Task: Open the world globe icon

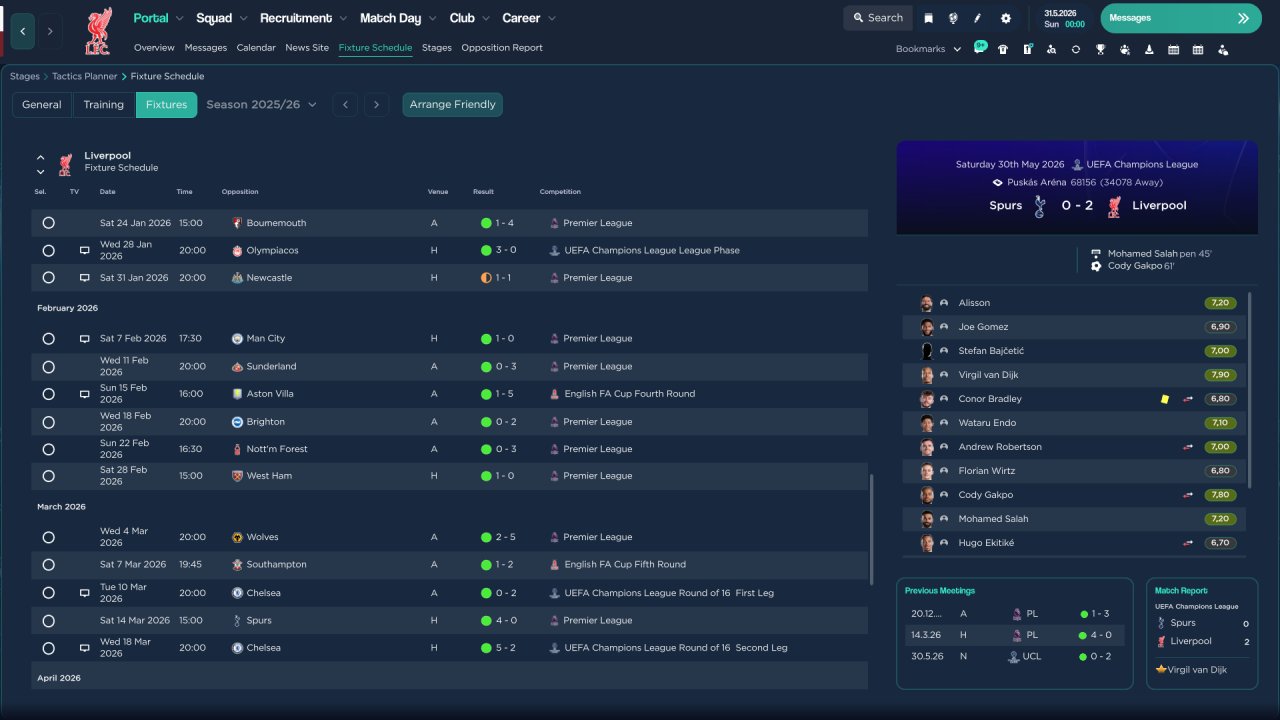Action: (953, 18)
